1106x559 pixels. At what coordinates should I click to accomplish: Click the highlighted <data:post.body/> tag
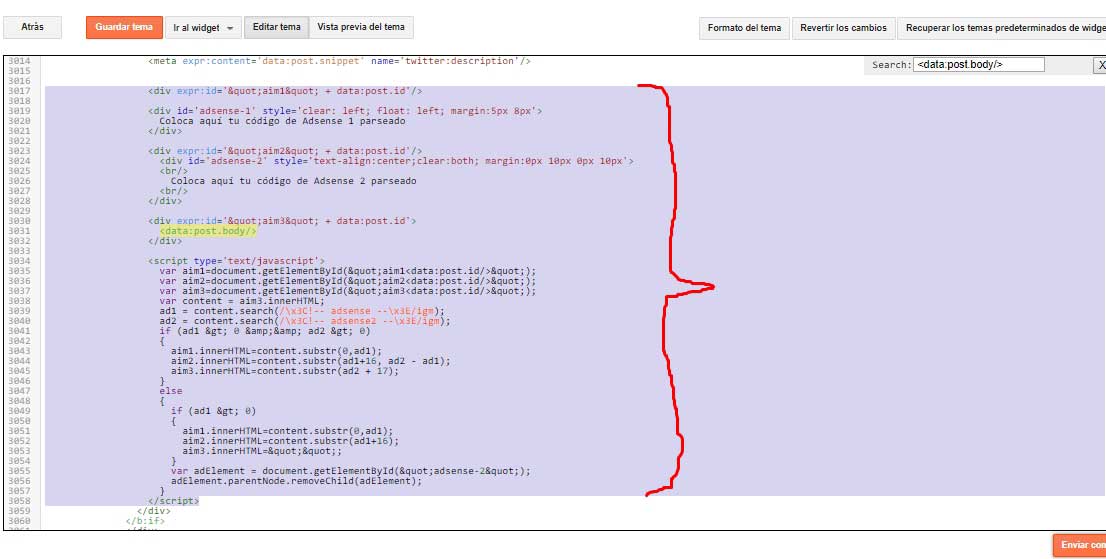tap(208, 231)
